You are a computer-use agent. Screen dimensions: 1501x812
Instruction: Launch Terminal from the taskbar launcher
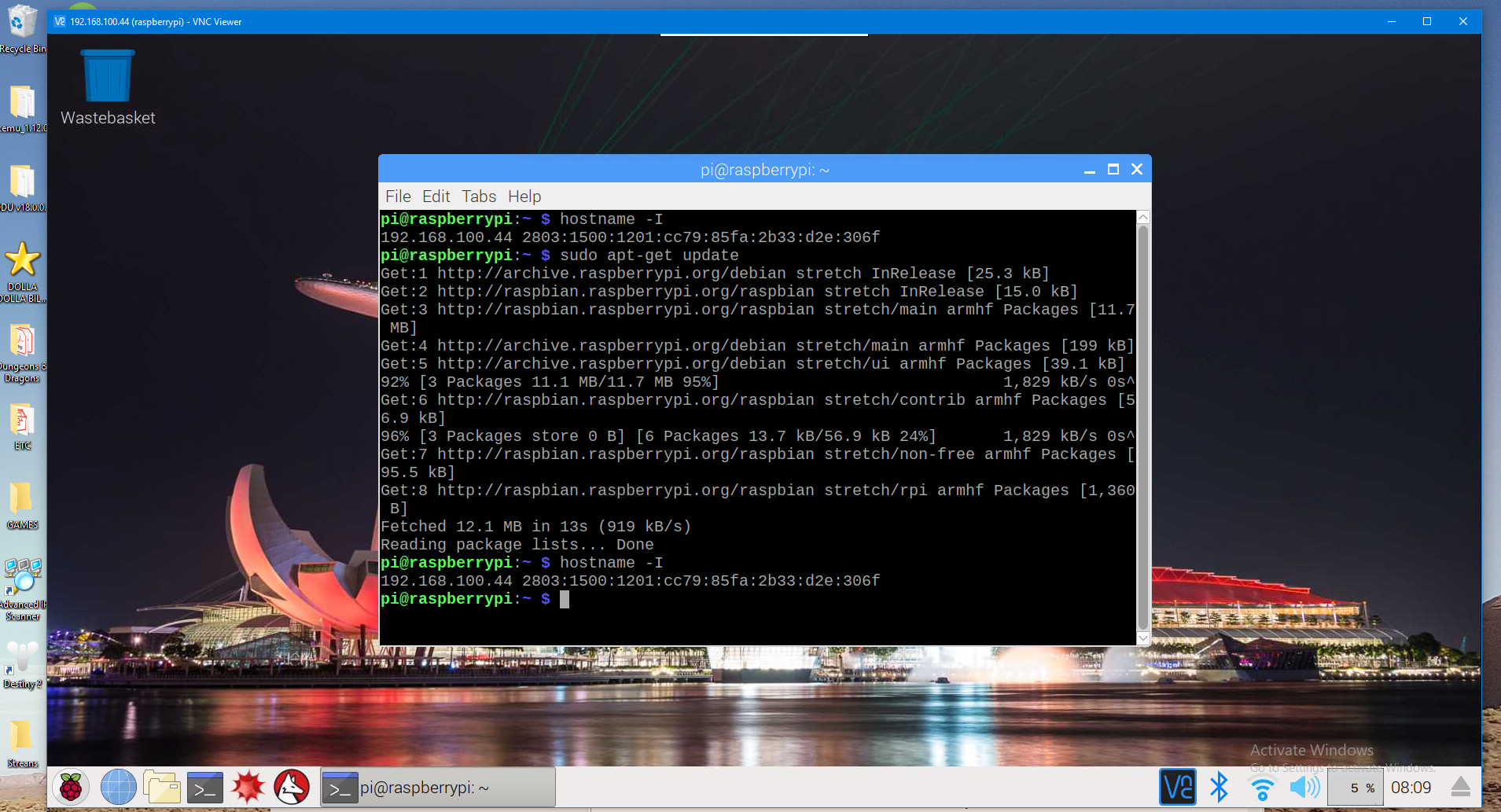pos(205,787)
